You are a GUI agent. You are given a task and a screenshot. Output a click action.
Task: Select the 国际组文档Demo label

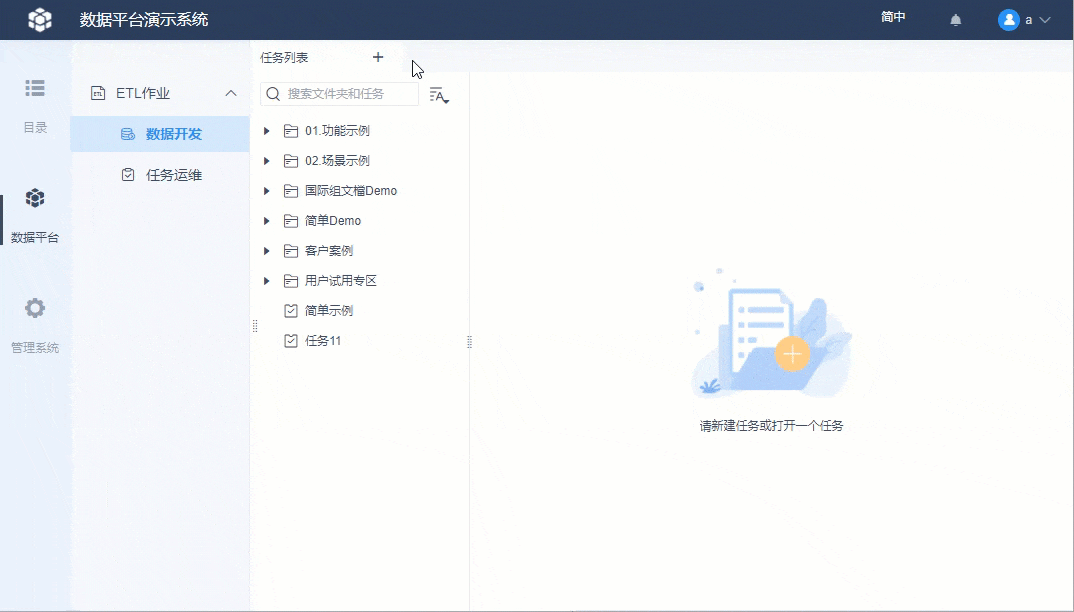point(351,191)
